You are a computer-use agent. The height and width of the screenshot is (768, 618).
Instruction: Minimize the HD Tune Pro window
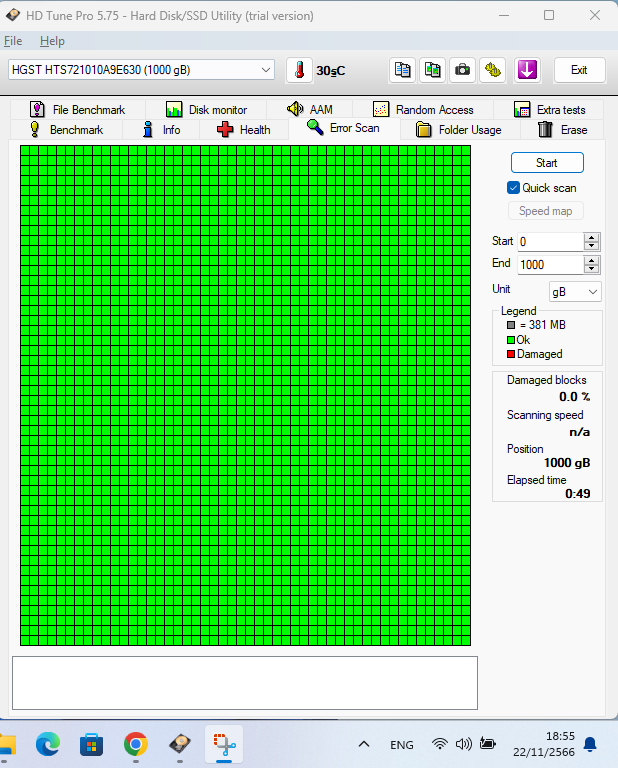[504, 15]
